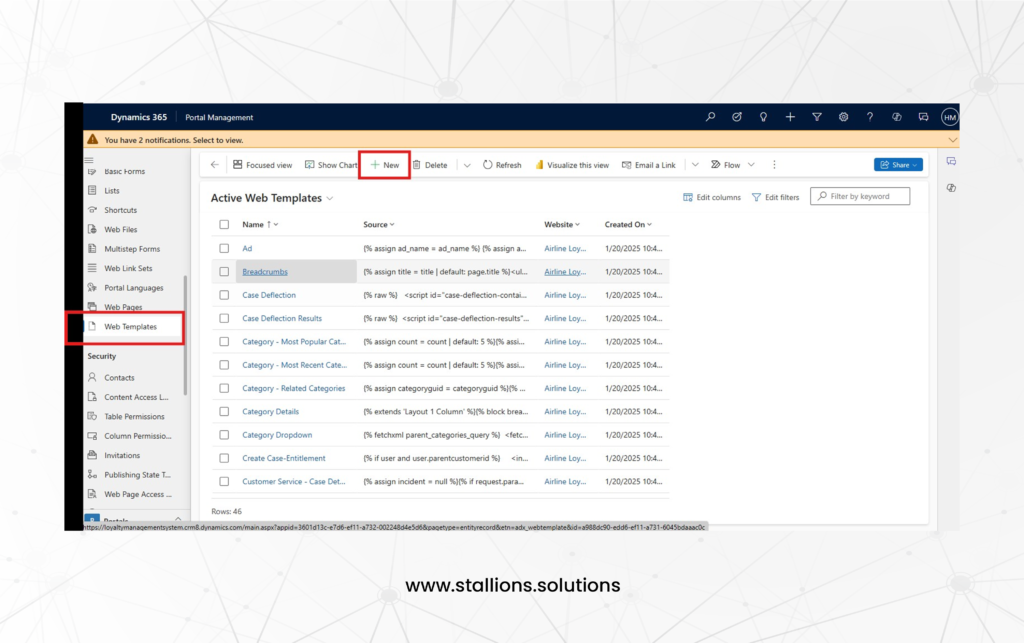Check the Create Case-Entitlement row checkbox
This screenshot has width=1024, height=643.
[x=224, y=458]
